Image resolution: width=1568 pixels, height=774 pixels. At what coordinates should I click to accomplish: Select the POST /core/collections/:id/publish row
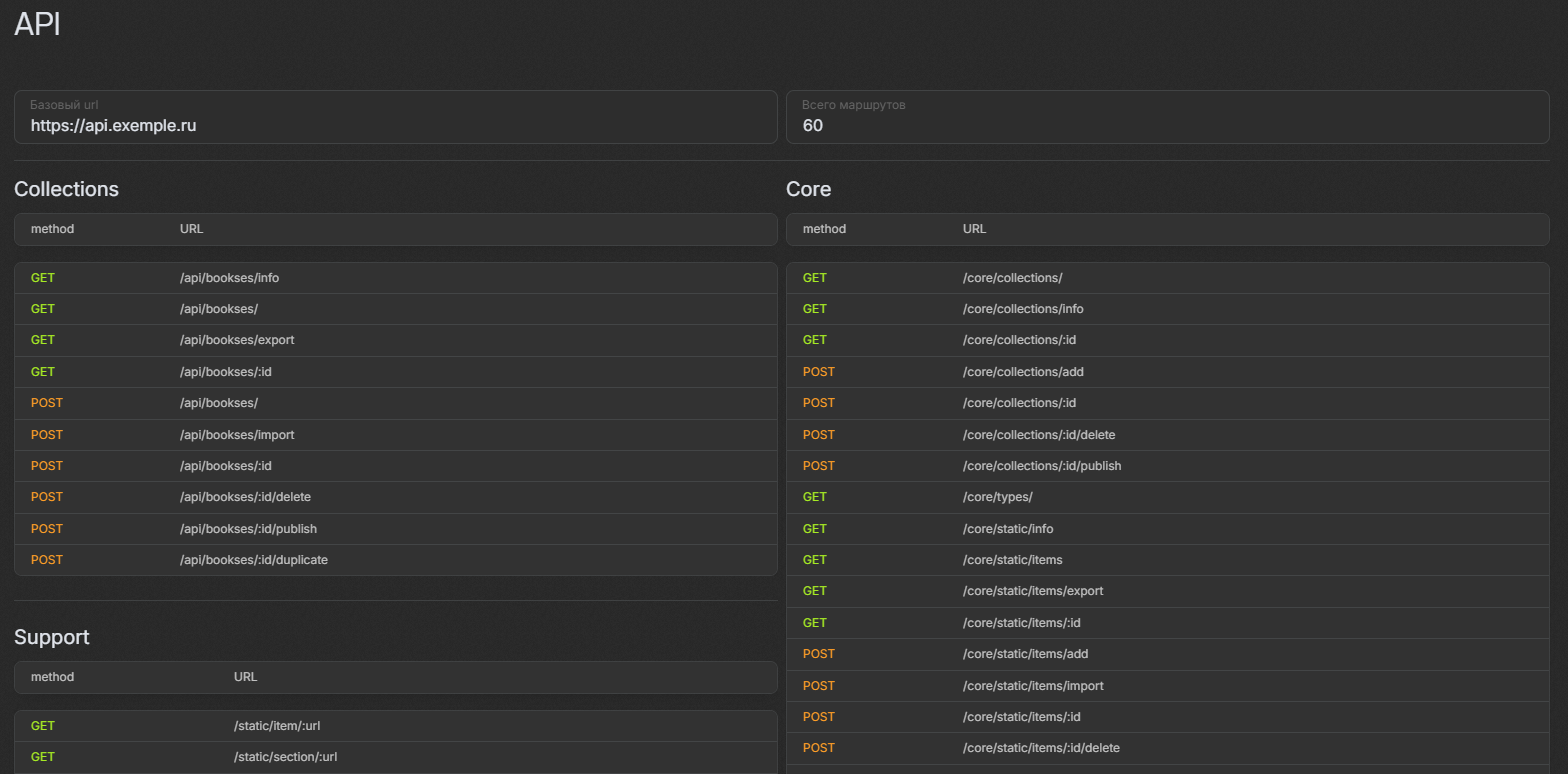click(1167, 466)
